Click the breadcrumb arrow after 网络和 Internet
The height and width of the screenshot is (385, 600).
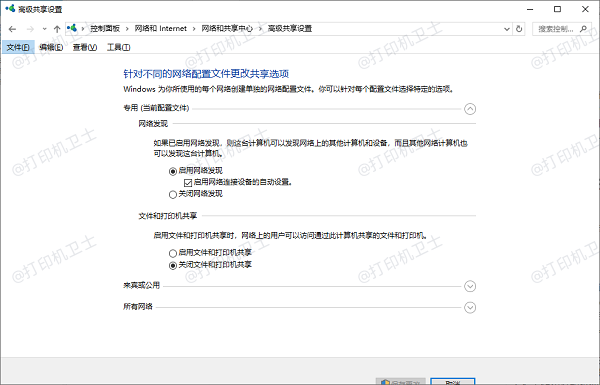(194, 29)
